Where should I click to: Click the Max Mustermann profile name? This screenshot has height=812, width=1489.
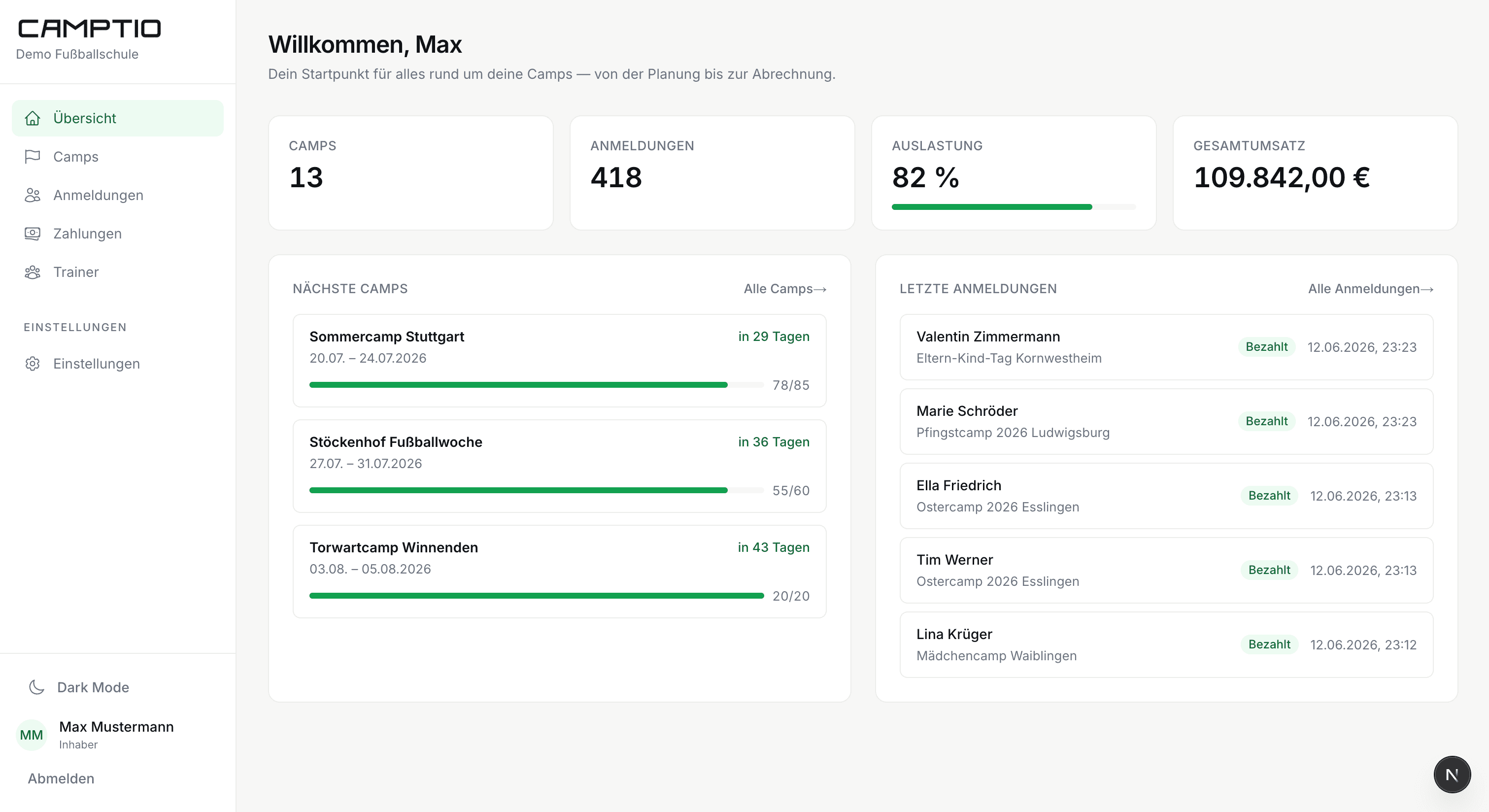tap(116, 727)
